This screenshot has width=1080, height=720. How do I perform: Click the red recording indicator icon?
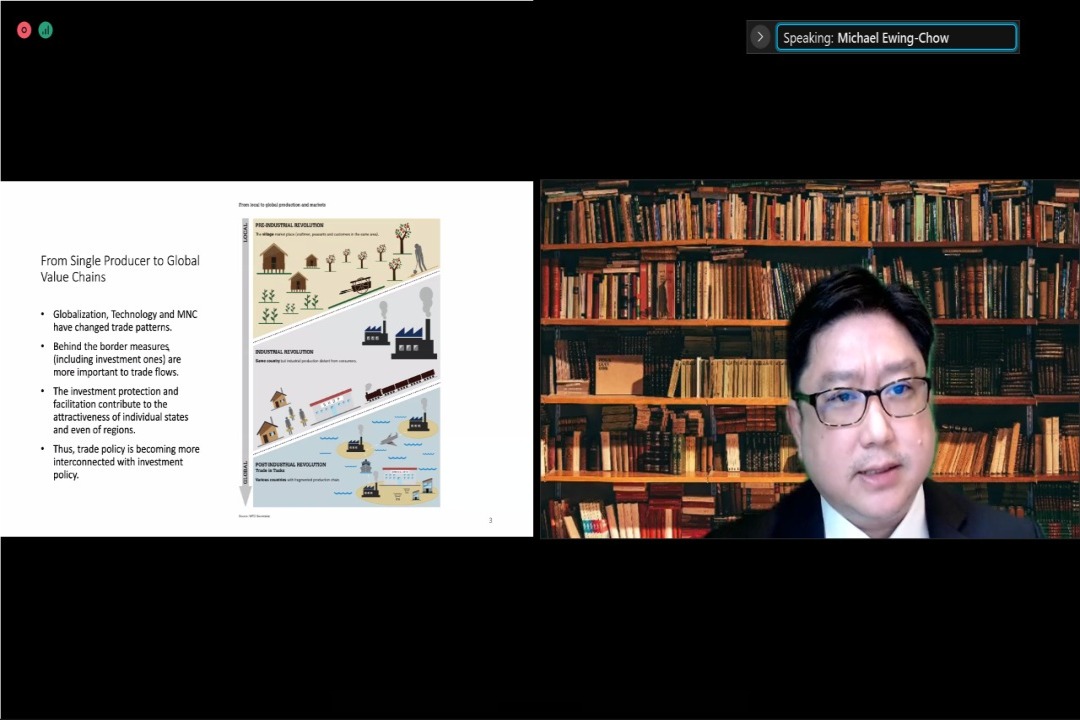pyautogui.click(x=24, y=30)
